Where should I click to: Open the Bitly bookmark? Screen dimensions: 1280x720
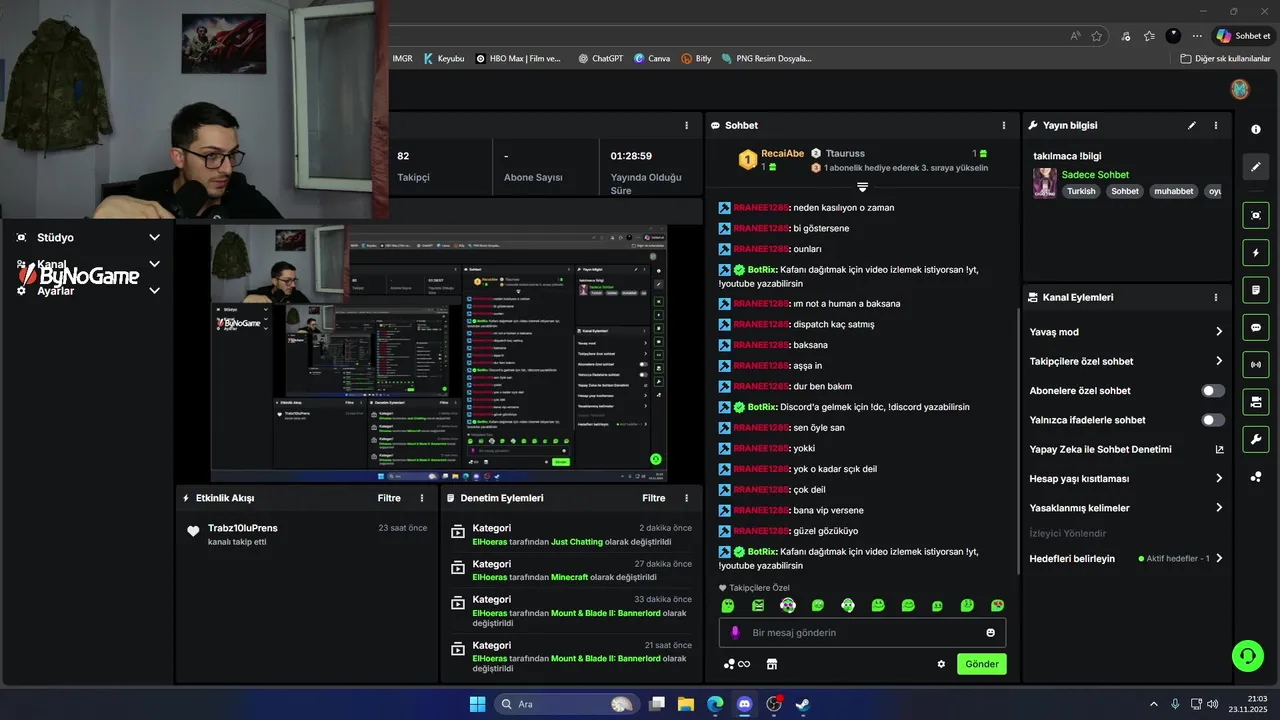[x=696, y=59]
